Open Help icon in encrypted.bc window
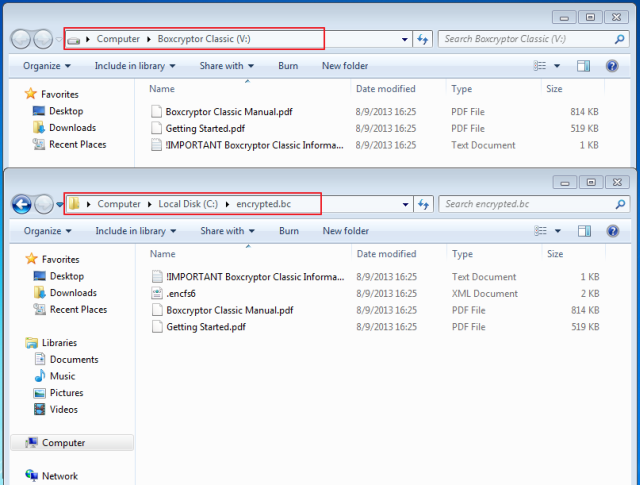The image size is (640, 485). pyautogui.click(x=613, y=231)
